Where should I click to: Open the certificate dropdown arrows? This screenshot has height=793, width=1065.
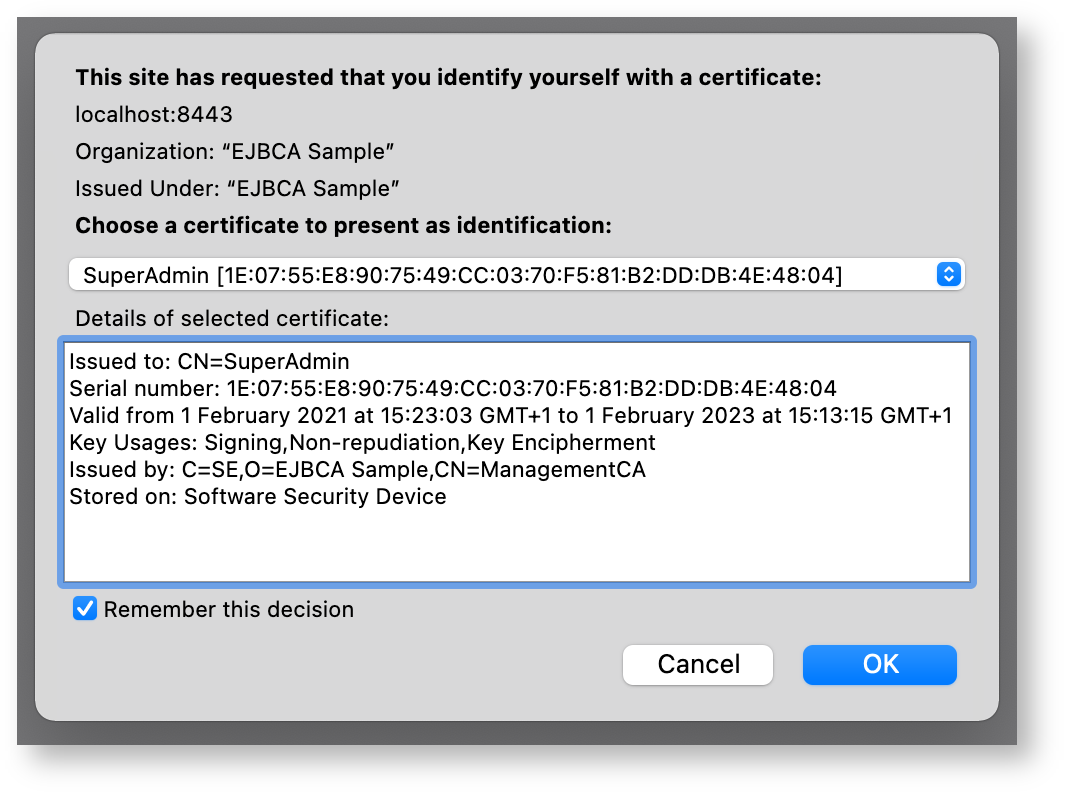pyautogui.click(x=948, y=274)
